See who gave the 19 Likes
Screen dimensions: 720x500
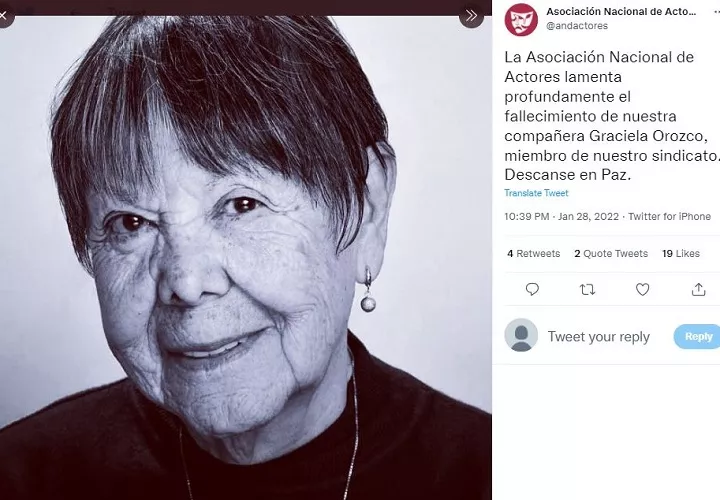pyautogui.click(x=681, y=254)
